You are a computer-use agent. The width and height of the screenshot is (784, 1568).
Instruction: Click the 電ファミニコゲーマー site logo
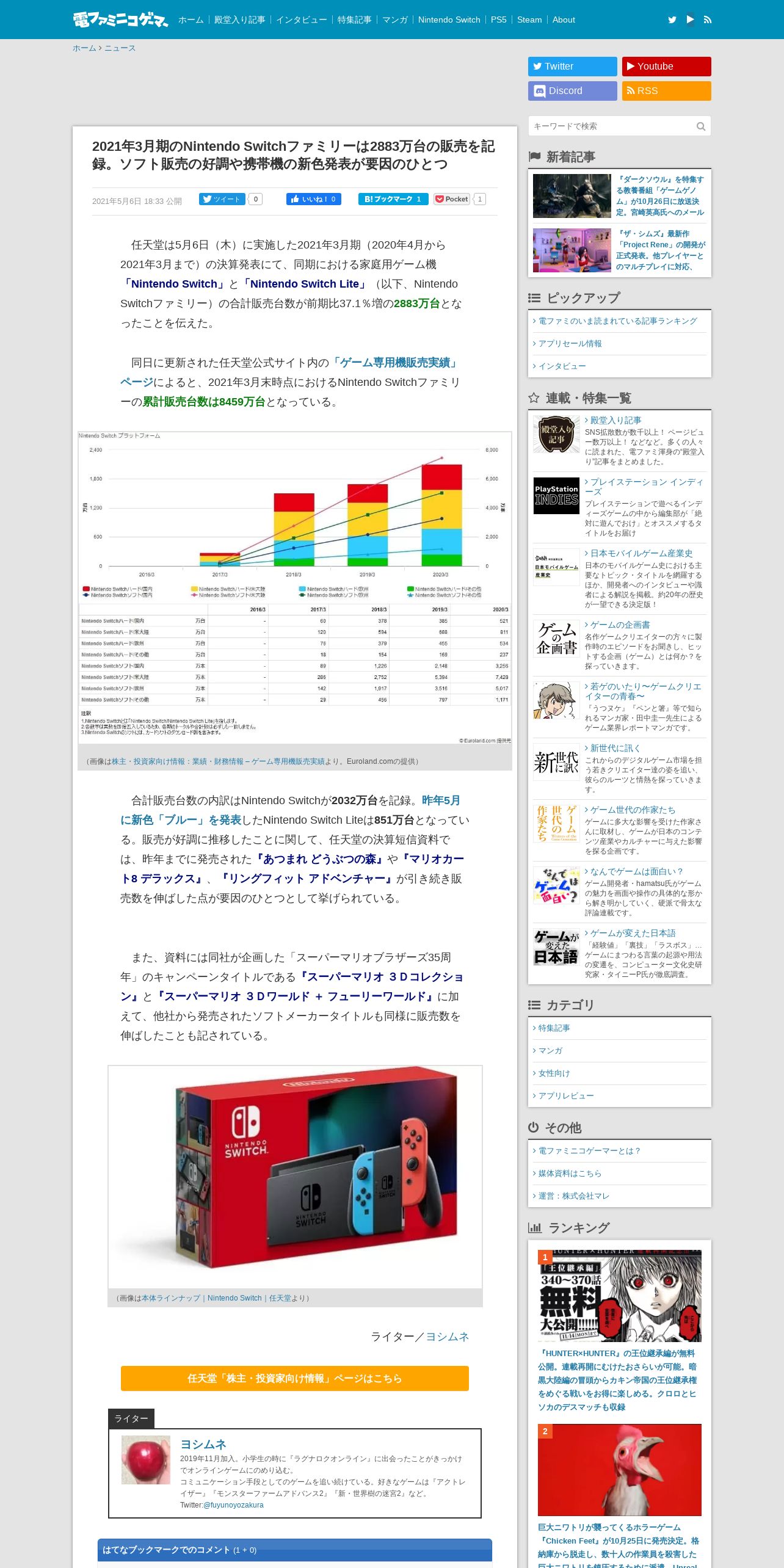coord(120,20)
